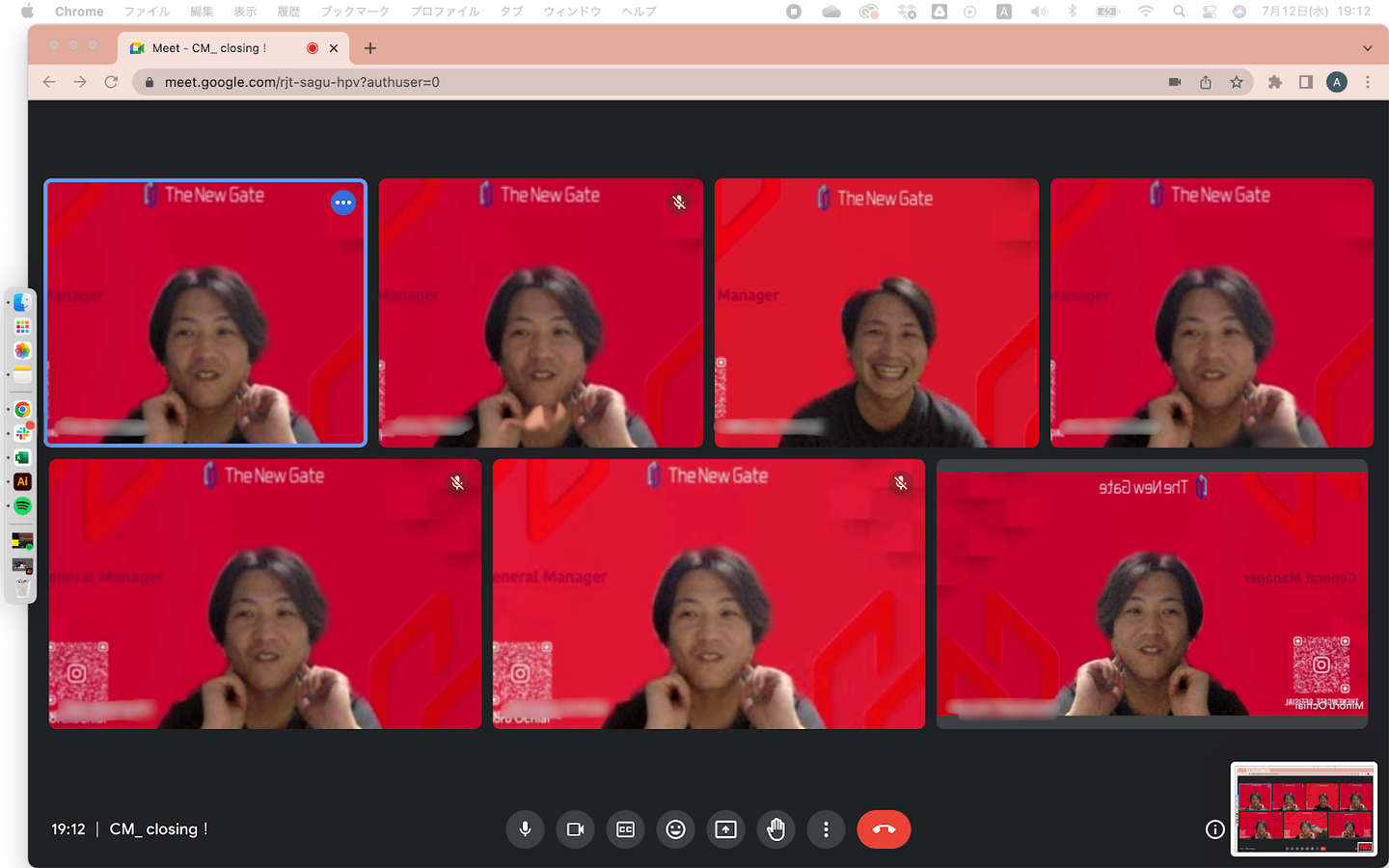The height and width of the screenshot is (868, 1389).
Task: Open the 履歴 menu
Action: tap(288, 12)
